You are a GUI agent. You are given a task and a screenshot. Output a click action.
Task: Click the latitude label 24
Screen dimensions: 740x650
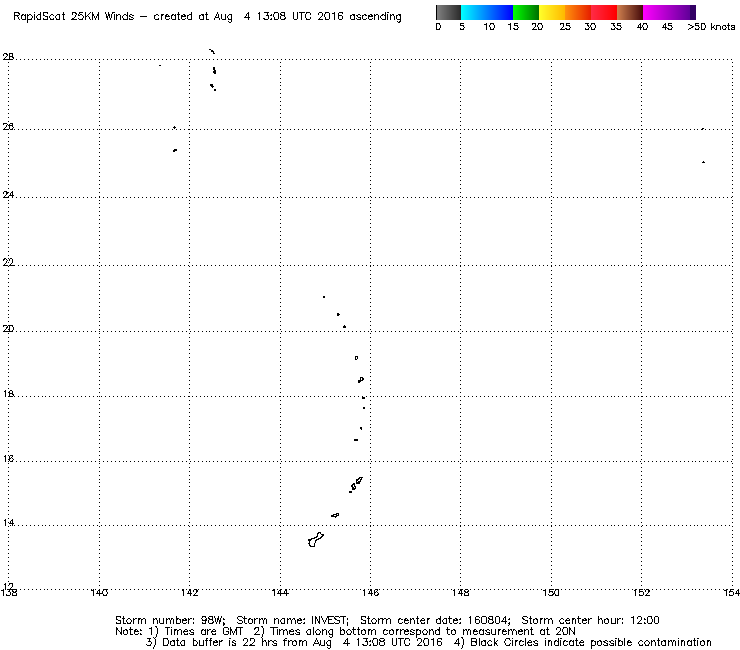click(x=8, y=194)
